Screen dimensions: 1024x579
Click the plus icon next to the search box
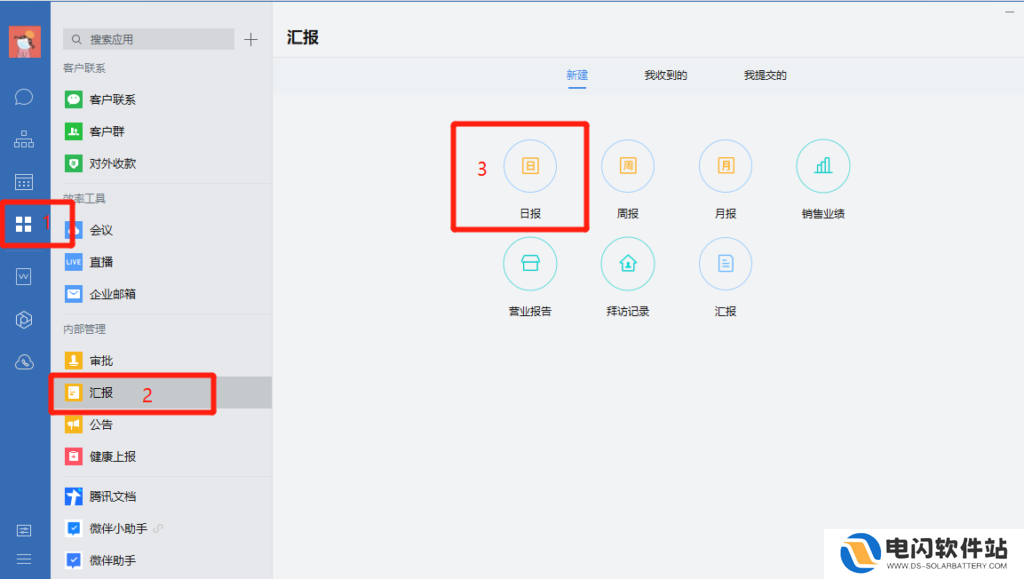click(251, 40)
